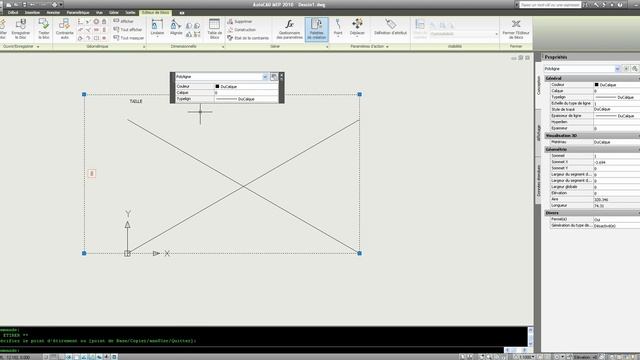
Task: Open the Insertion ribbon tab
Action: click(x=32, y=13)
